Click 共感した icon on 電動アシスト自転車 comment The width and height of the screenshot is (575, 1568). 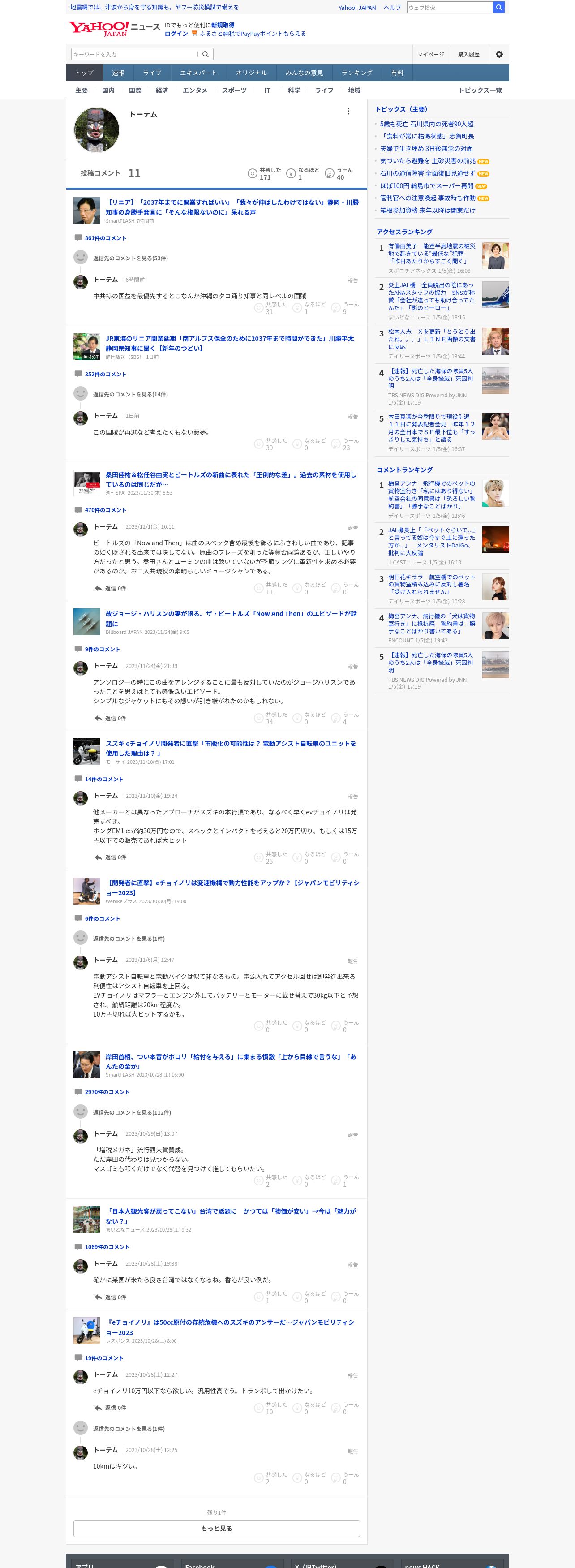click(258, 1026)
